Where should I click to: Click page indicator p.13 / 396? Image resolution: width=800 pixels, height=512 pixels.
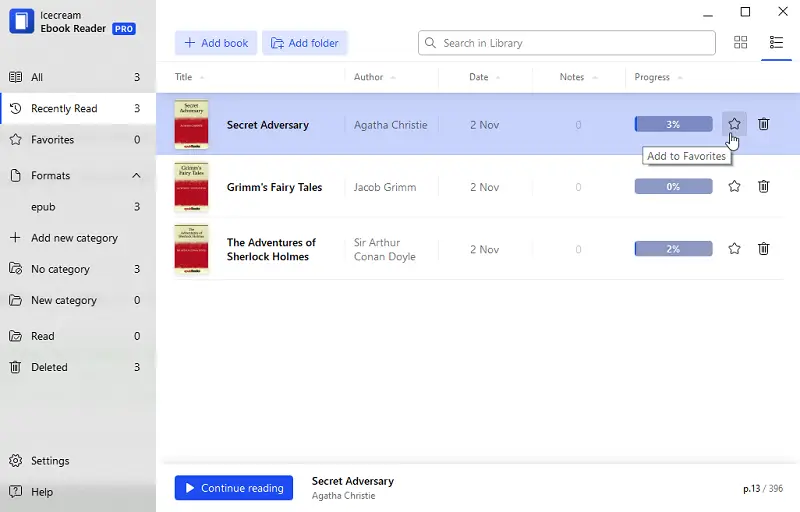pyautogui.click(x=763, y=489)
